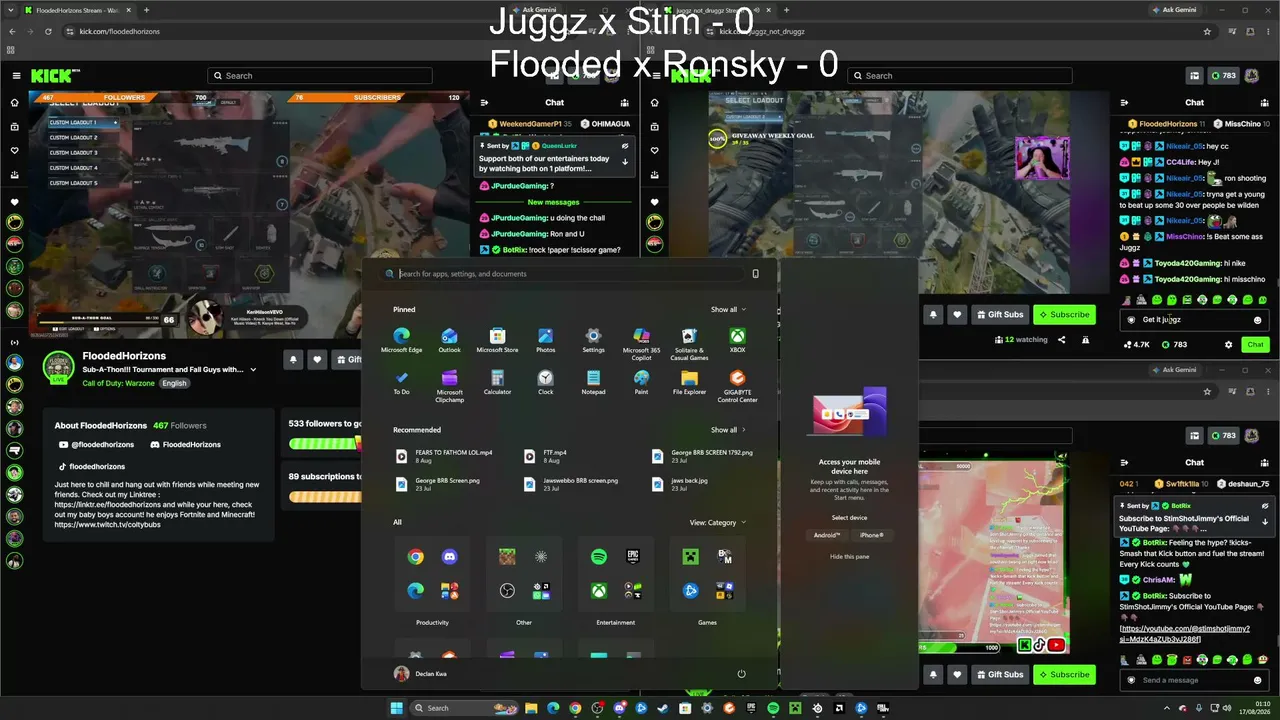Expand Show all for Recommended files
The image size is (1280, 720).
(x=728, y=430)
